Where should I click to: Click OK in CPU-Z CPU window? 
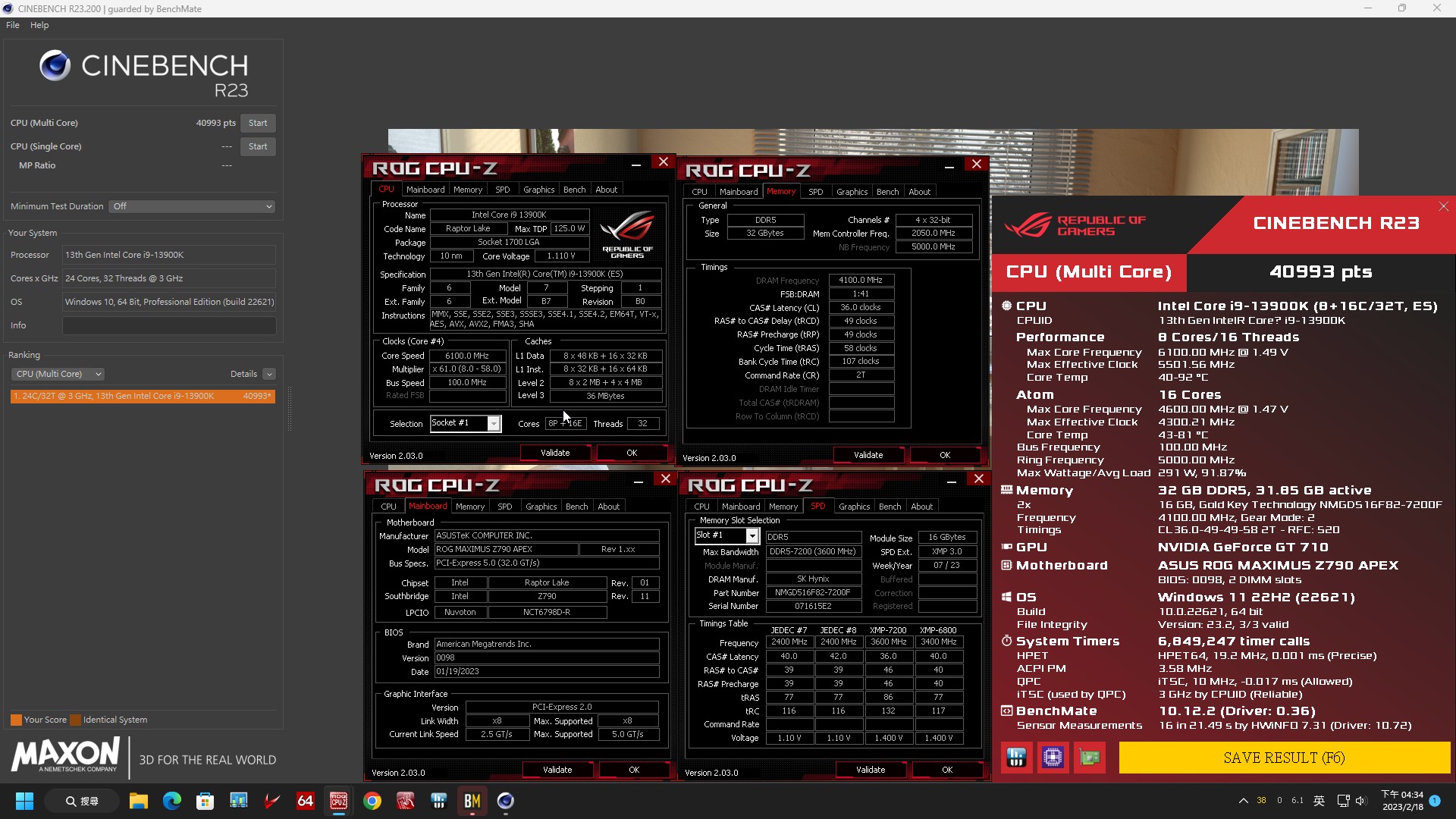click(632, 453)
